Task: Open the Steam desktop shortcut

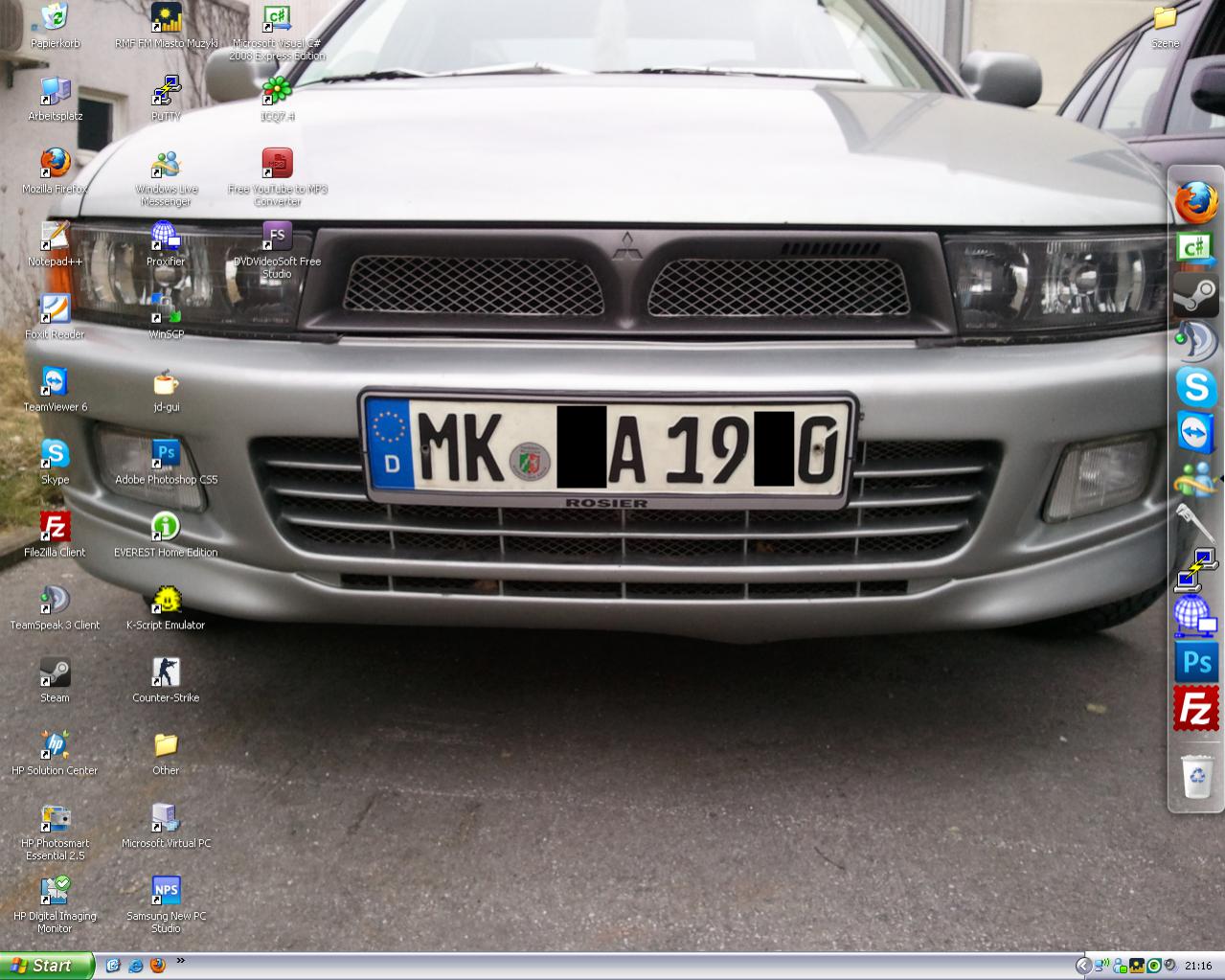Action: (x=55, y=680)
